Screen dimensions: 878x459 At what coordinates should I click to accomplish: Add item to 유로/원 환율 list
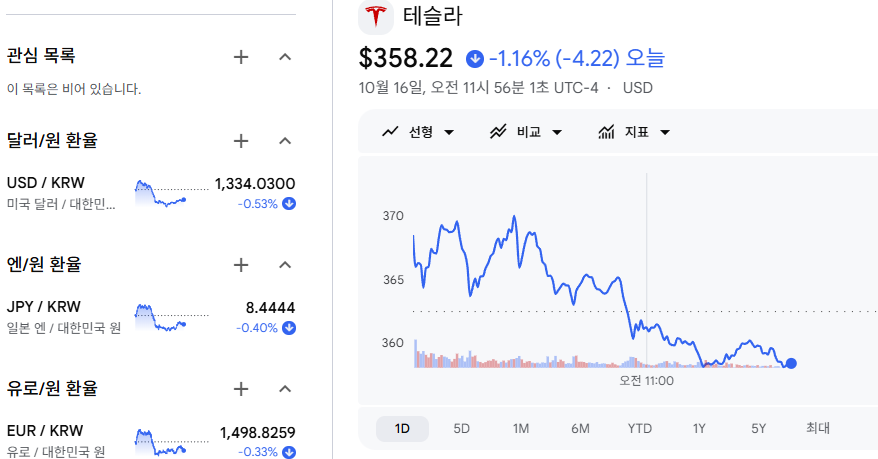tap(241, 388)
